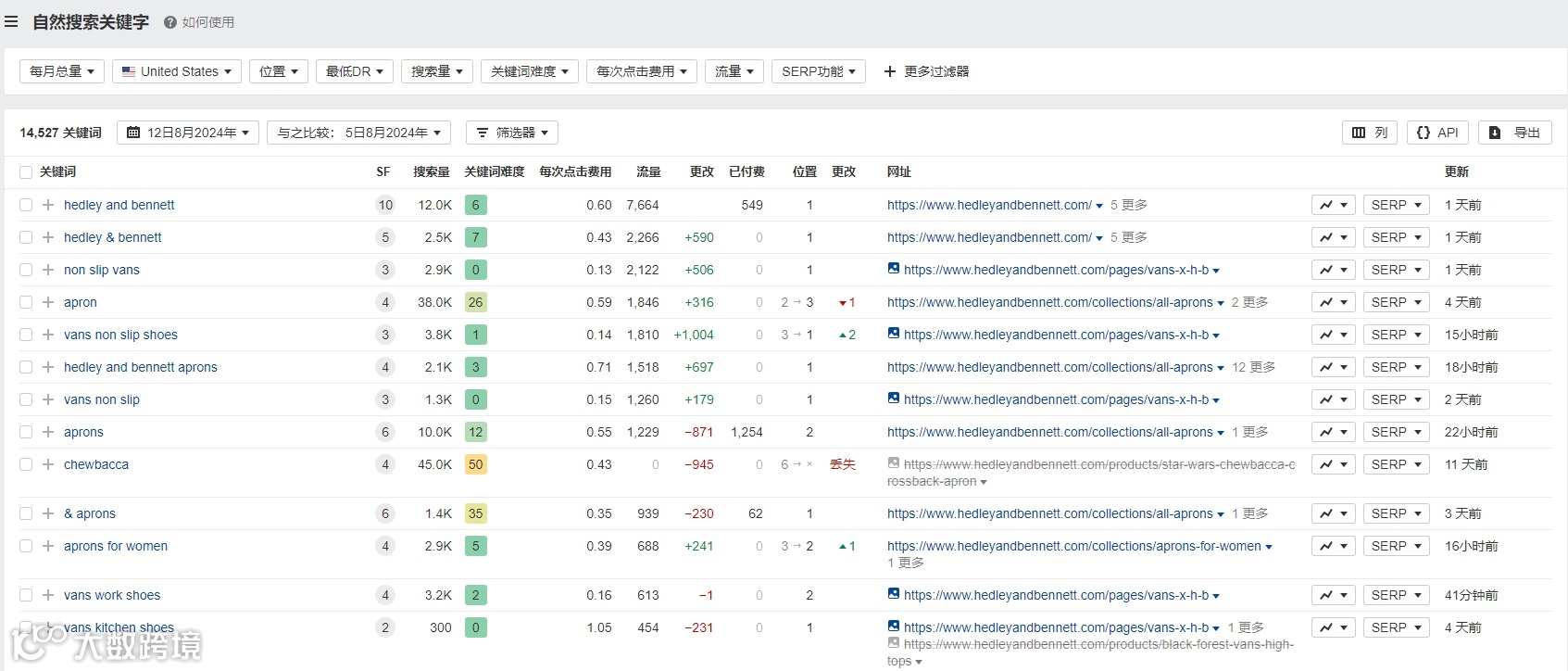Viewport: 1568px width, 671px height.
Task: Open trend chart for 'hedley and bennett aprons' row
Action: pyautogui.click(x=1334, y=367)
